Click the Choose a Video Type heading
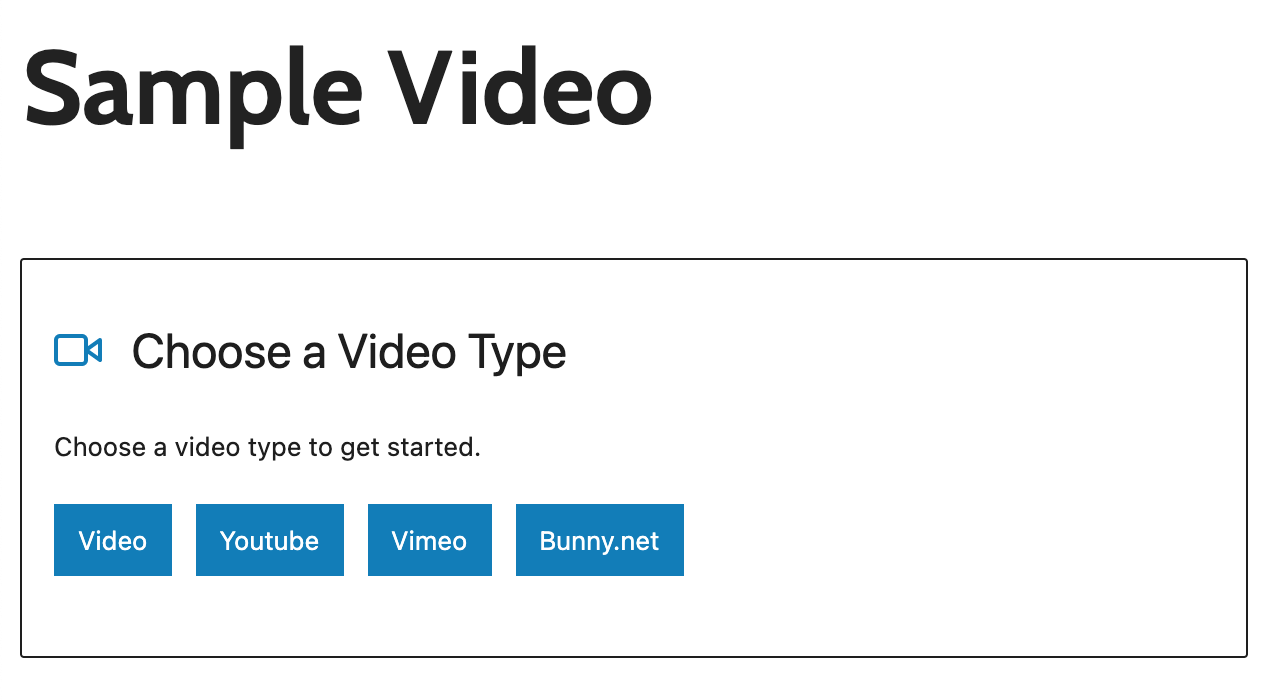 click(x=349, y=352)
